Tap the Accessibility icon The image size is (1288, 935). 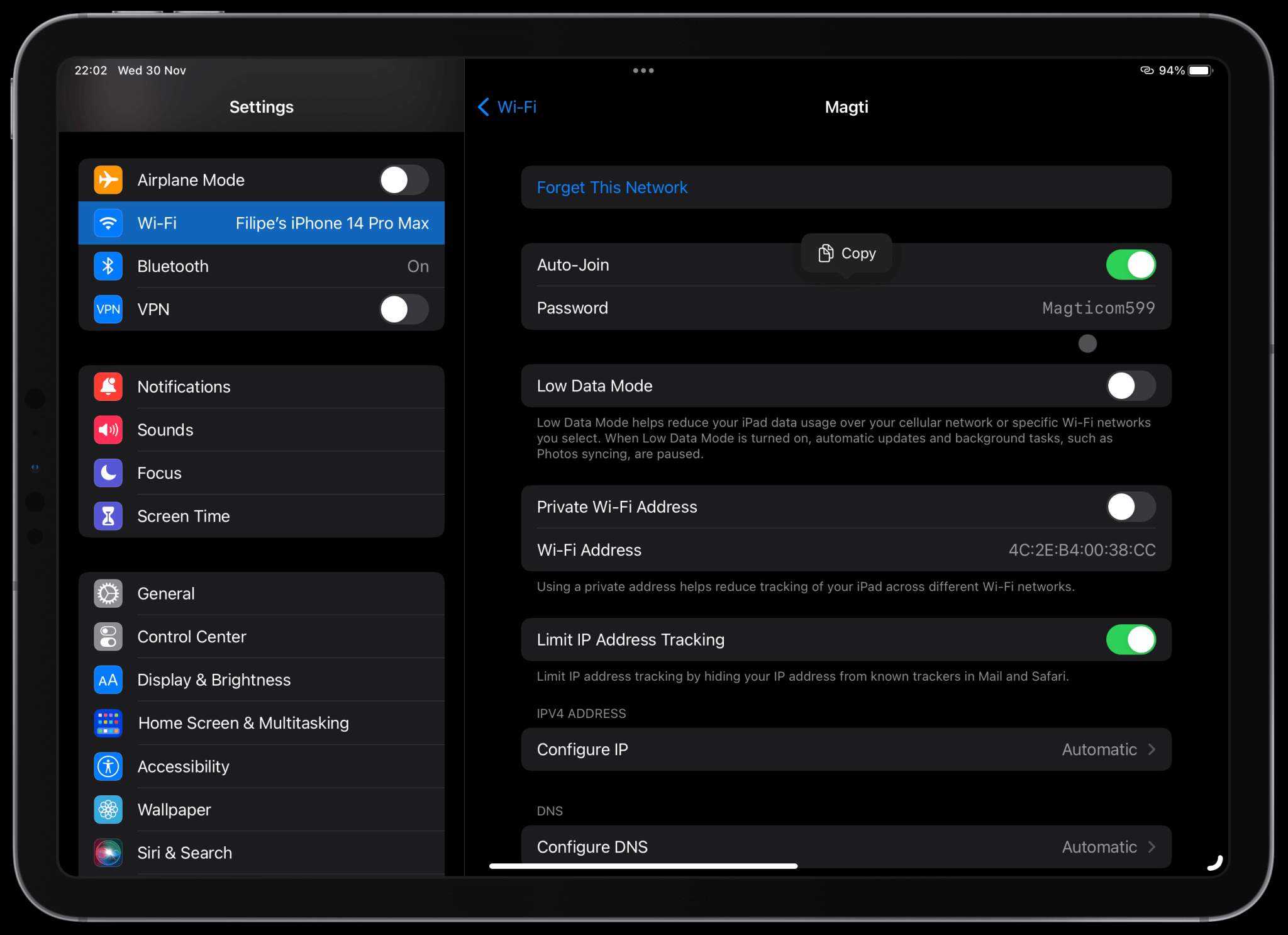pyautogui.click(x=108, y=766)
